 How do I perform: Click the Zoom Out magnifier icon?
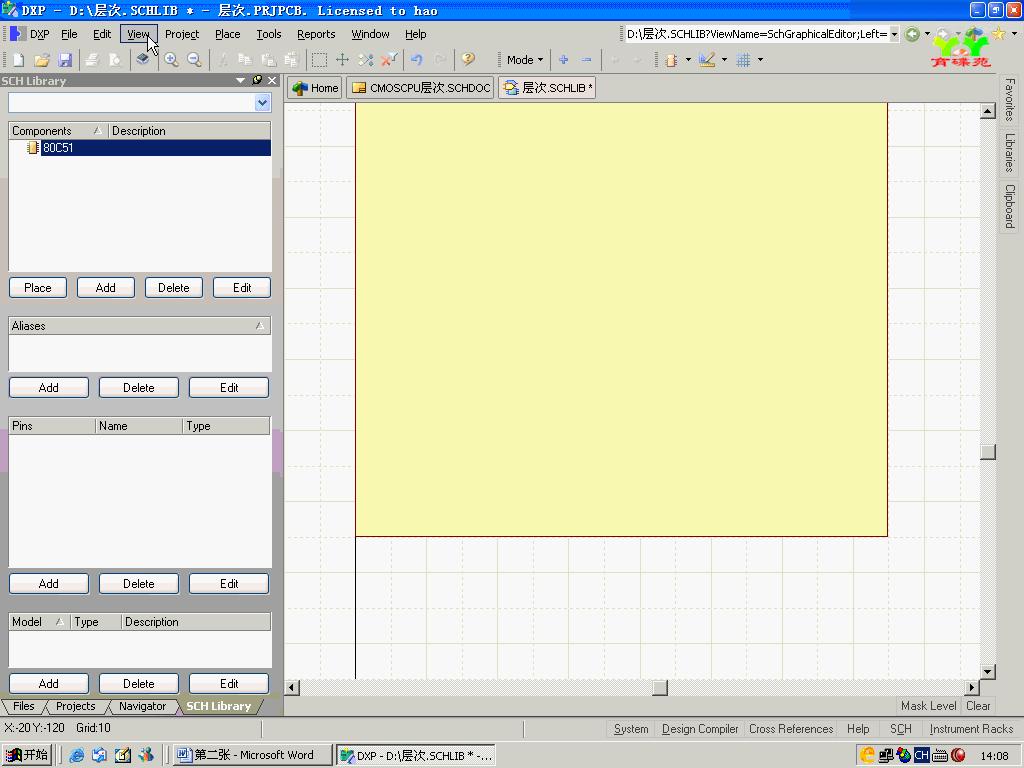[195, 60]
